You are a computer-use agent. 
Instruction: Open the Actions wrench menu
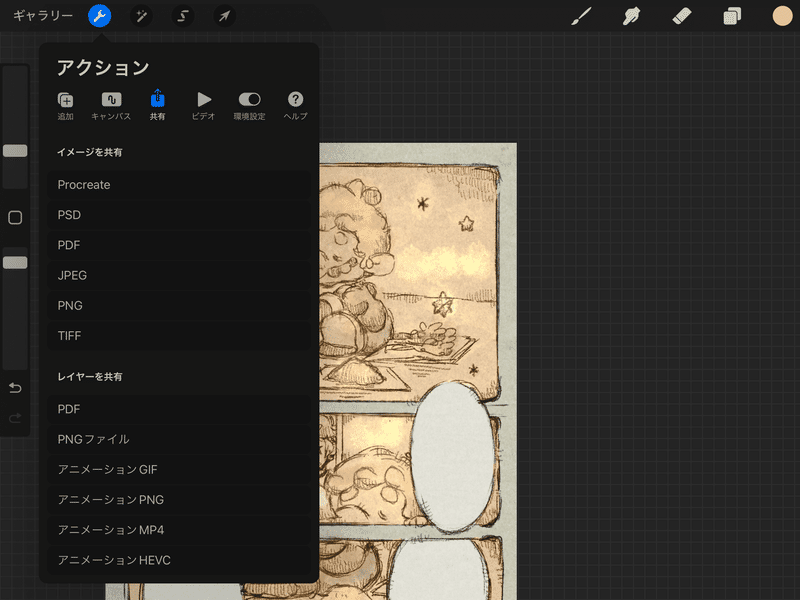99,16
